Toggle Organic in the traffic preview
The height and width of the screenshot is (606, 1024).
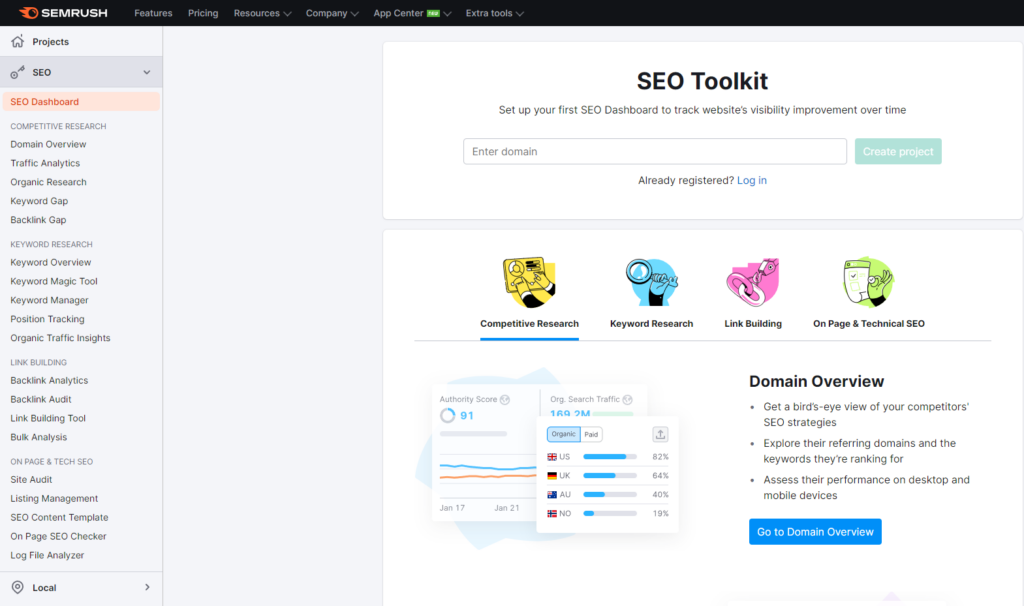[x=563, y=434]
